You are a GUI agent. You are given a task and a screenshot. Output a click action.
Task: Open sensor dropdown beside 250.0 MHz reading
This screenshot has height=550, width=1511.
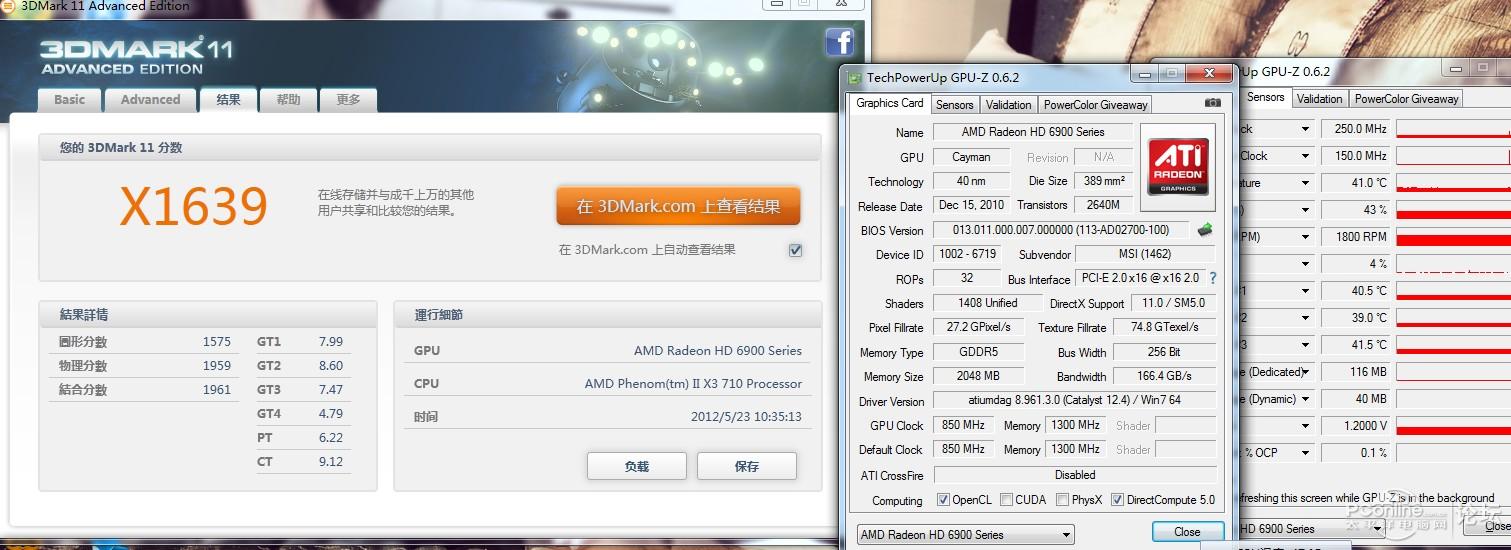[1305, 129]
